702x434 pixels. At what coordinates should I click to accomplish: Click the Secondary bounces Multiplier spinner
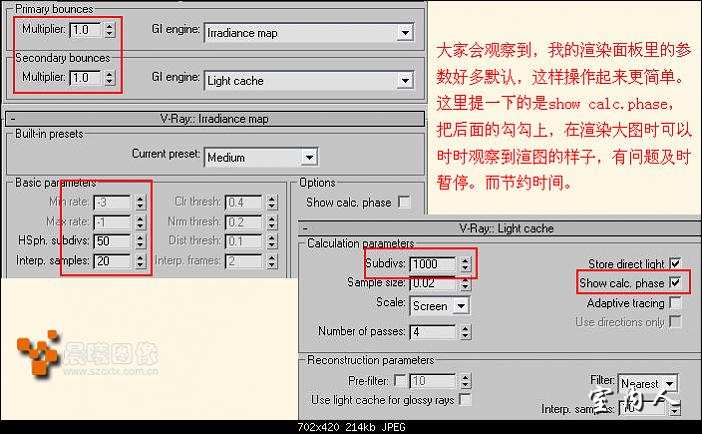point(110,77)
